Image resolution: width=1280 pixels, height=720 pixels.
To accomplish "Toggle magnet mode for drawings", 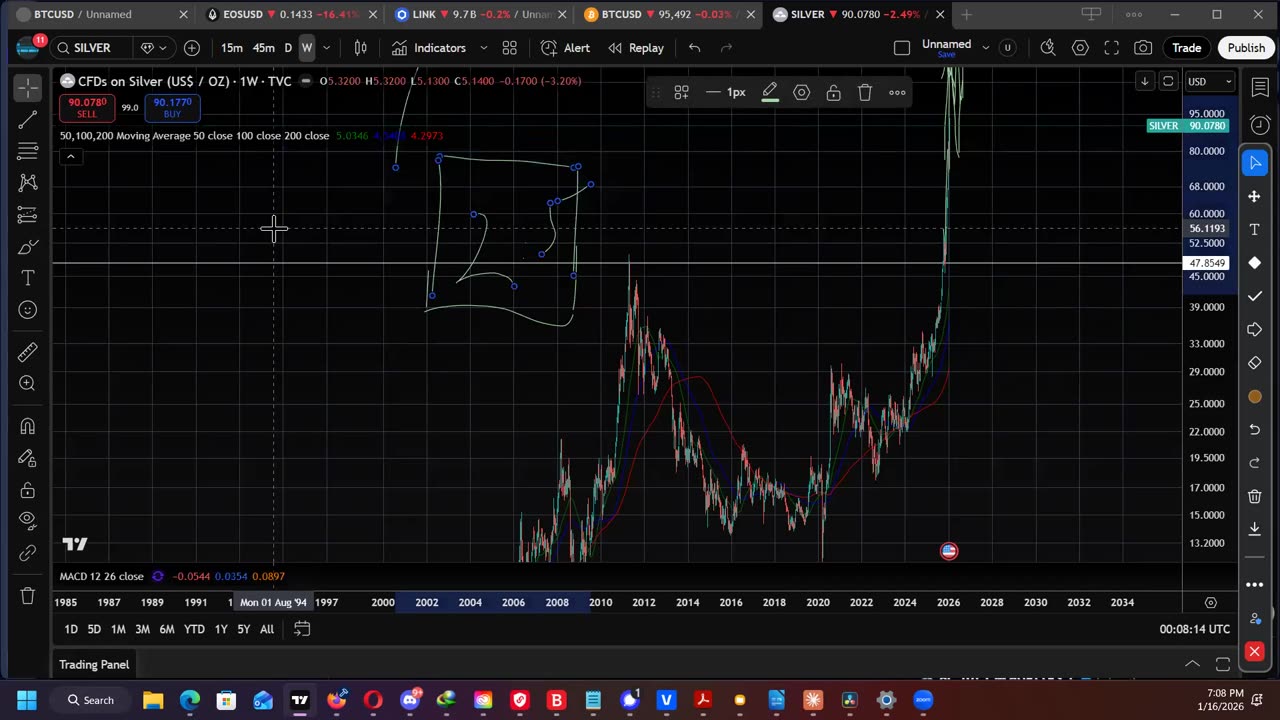I will [x=28, y=427].
